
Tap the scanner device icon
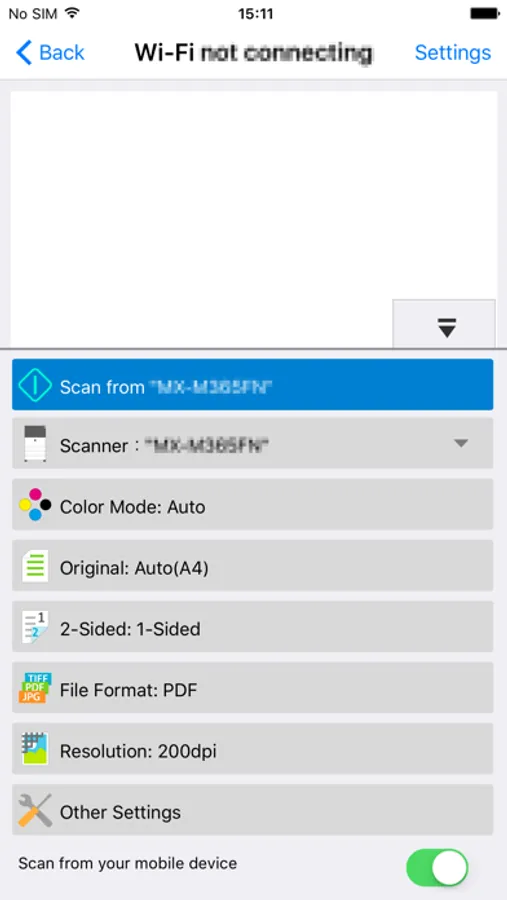tap(35, 443)
